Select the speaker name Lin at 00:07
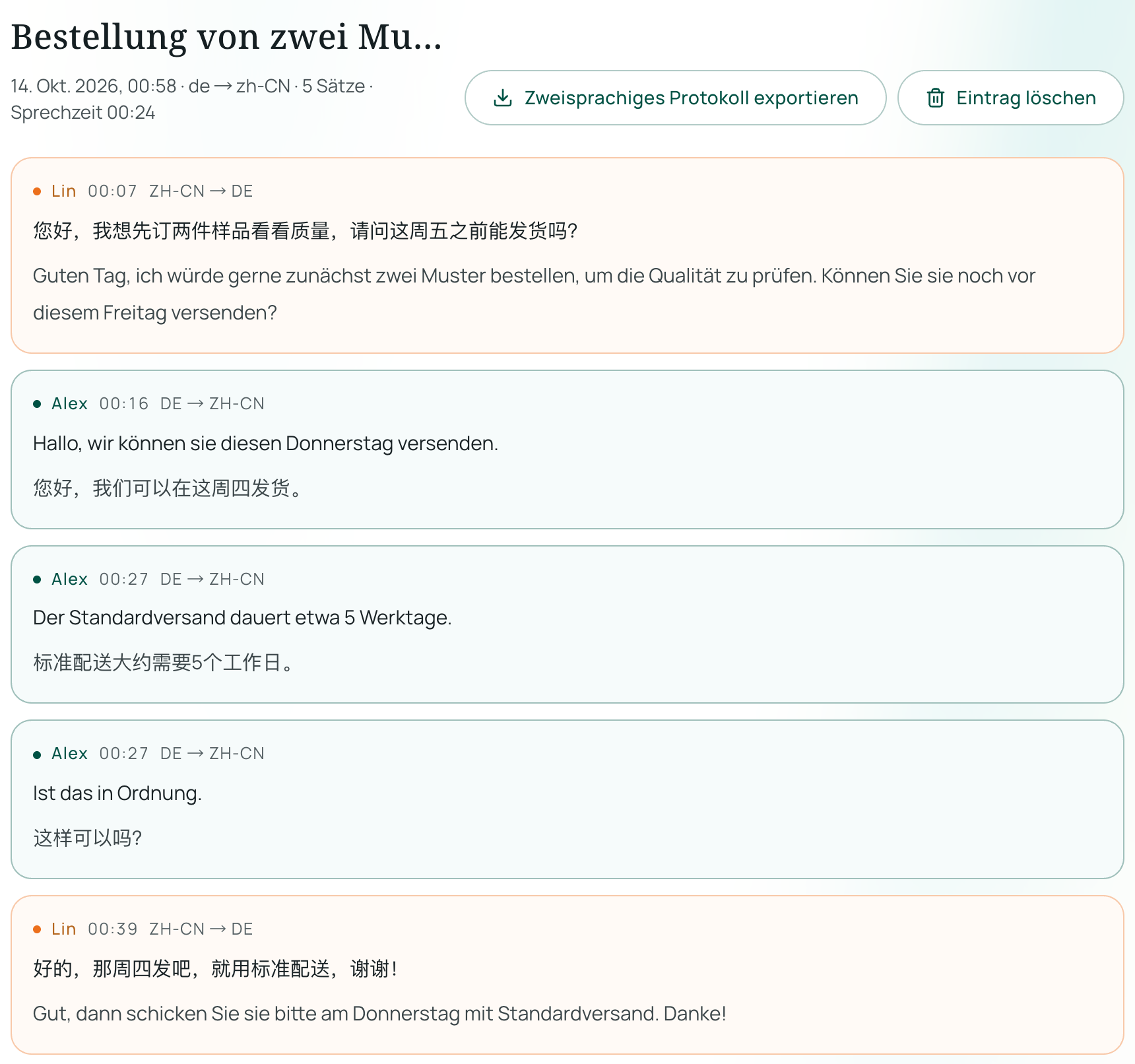The height and width of the screenshot is (1064, 1135). [64, 191]
